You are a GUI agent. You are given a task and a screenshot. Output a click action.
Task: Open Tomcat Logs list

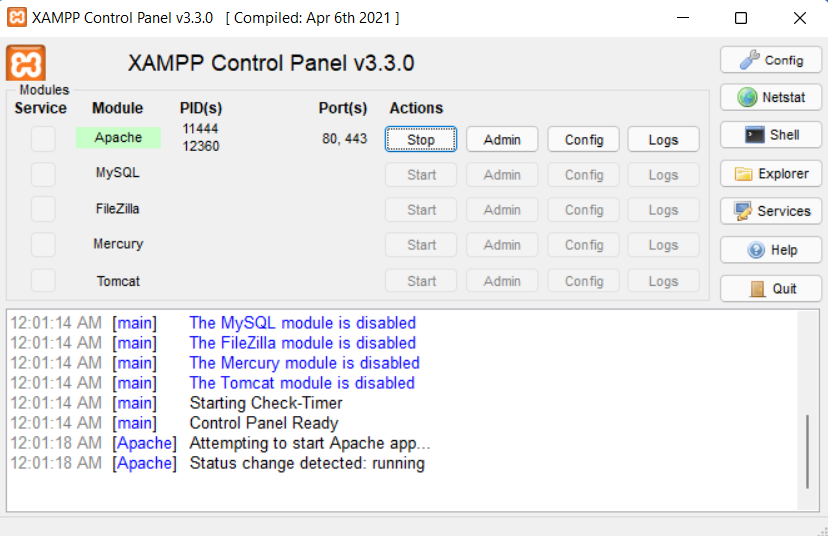(x=663, y=281)
